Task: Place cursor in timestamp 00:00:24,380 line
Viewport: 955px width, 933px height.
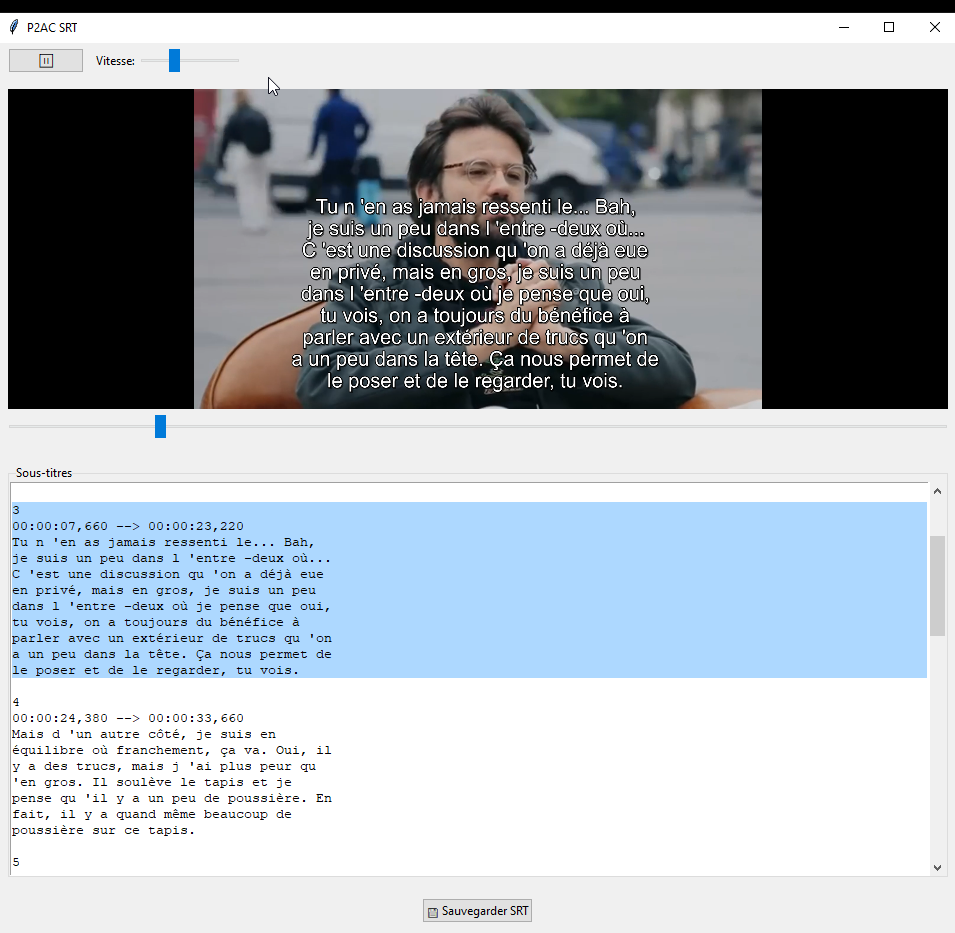Action: pos(128,718)
